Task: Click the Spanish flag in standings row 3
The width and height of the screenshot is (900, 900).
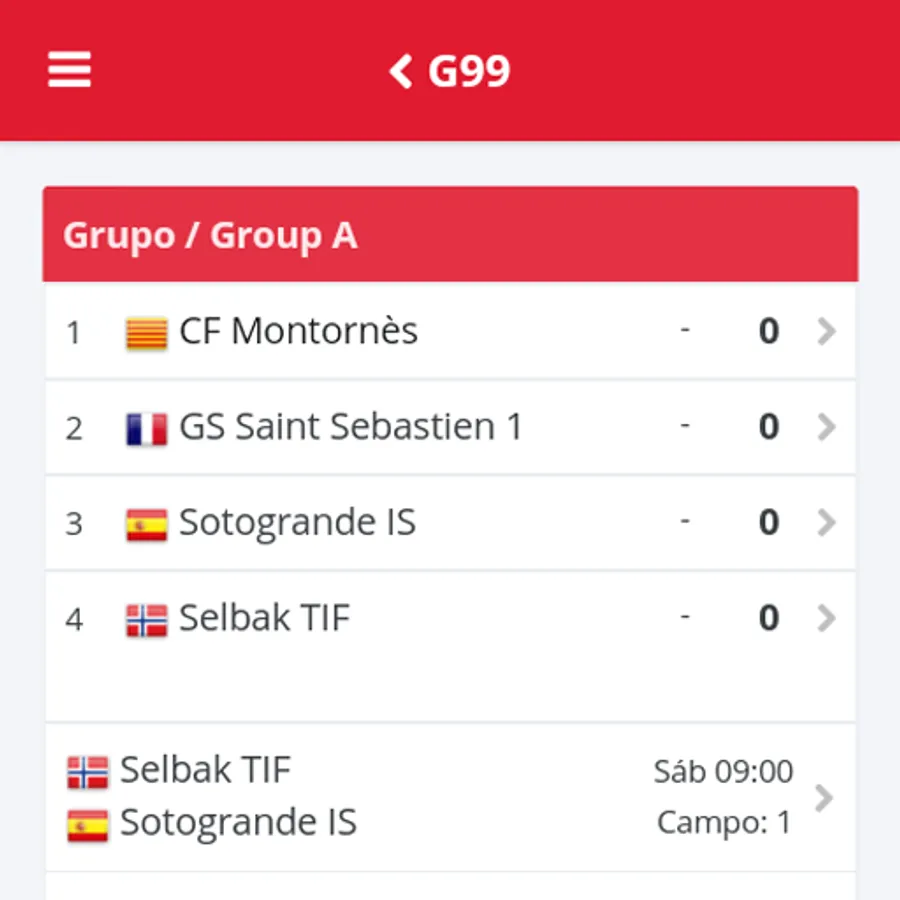Action: coord(147,525)
